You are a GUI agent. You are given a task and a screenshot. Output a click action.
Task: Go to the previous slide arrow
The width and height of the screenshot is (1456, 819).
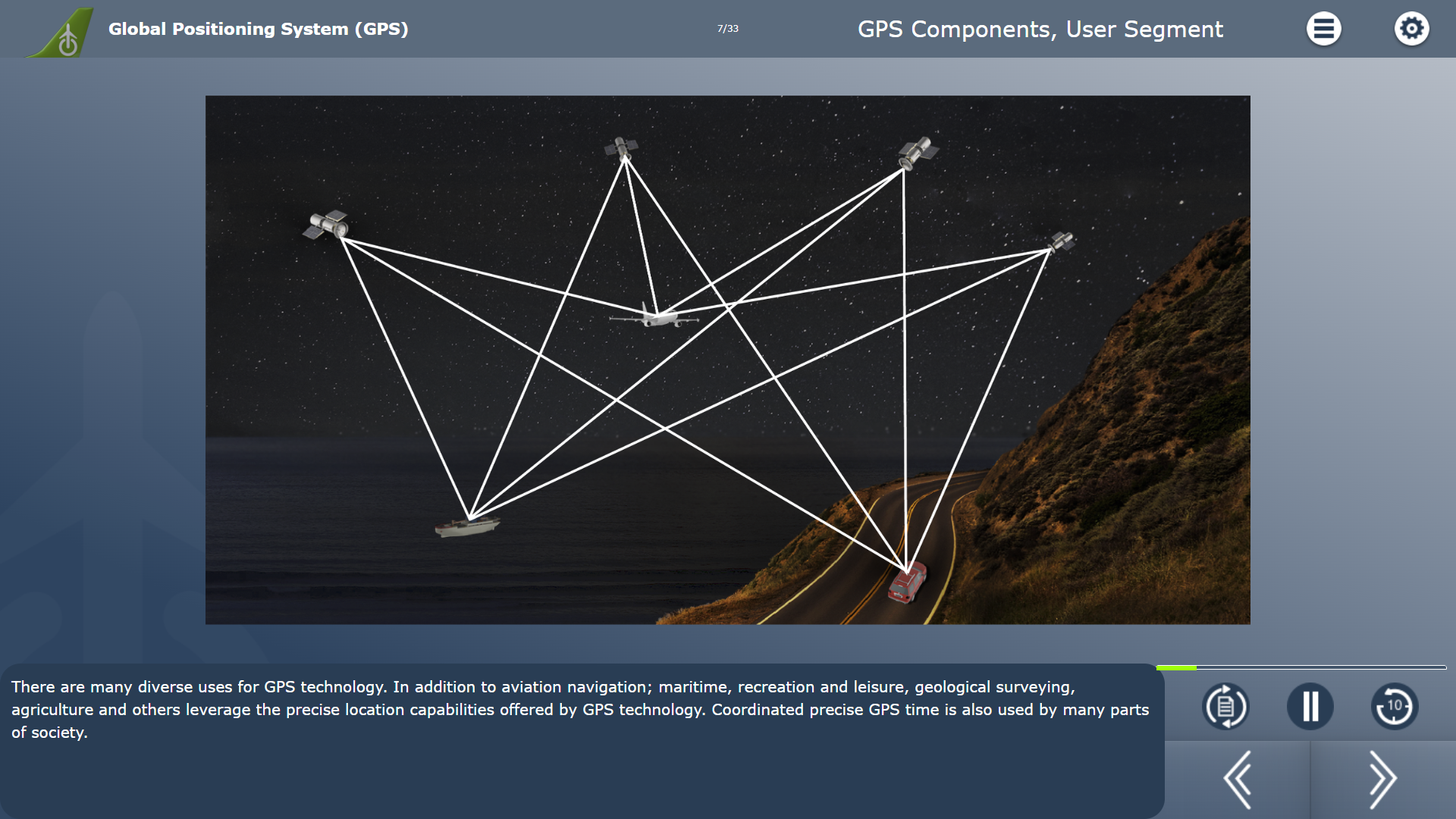[1237, 780]
